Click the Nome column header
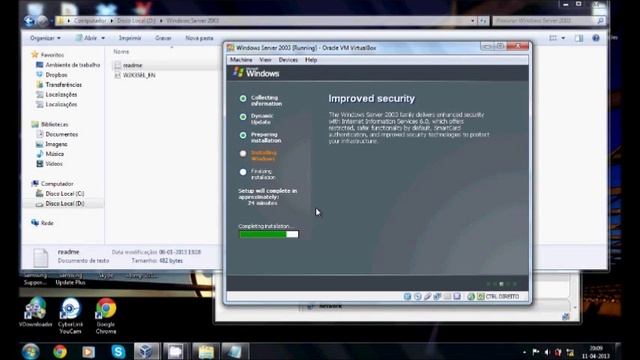Screen dimensions: 640x360 coord(121,52)
